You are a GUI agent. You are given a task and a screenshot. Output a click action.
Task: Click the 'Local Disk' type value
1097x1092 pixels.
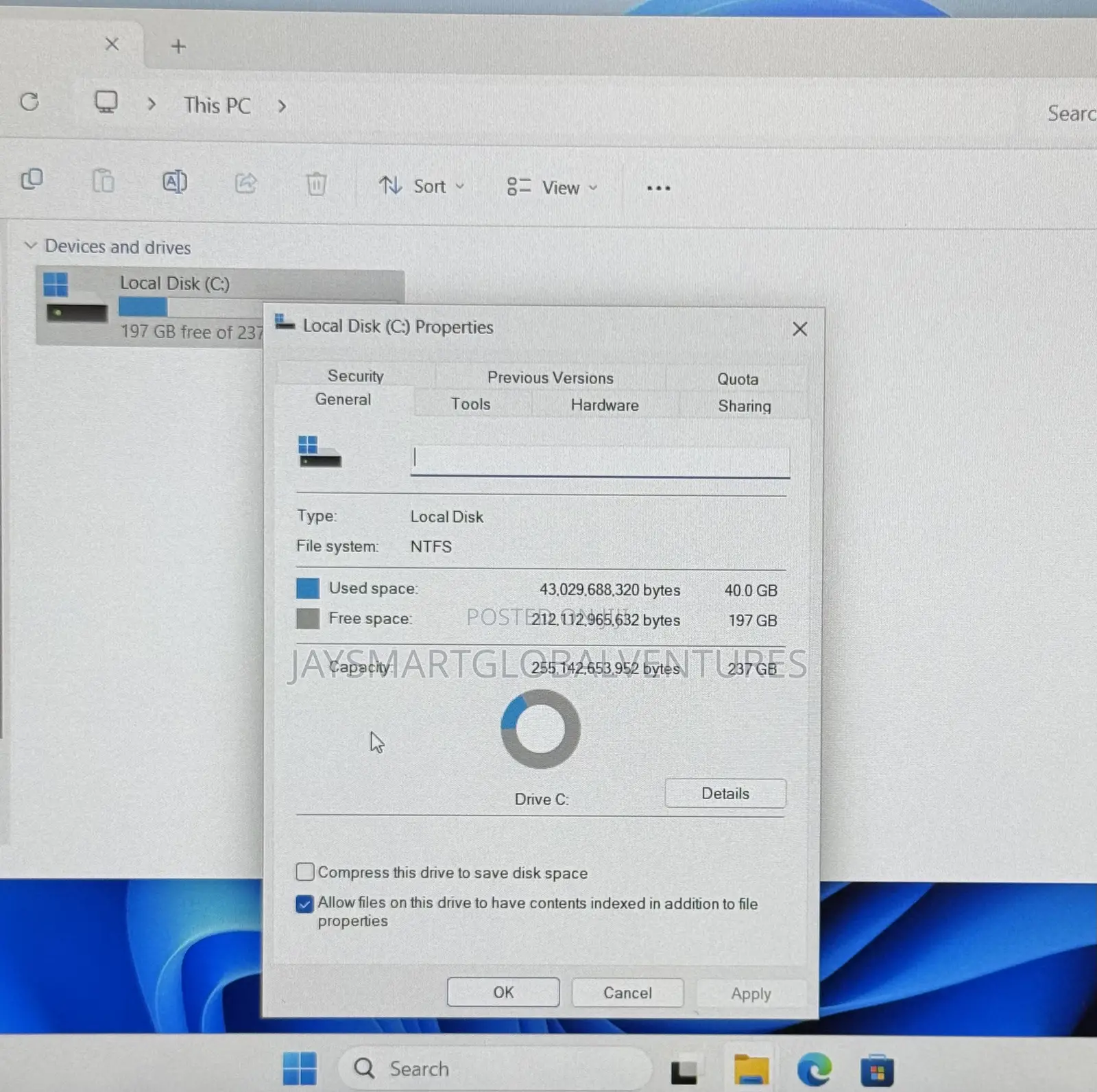pos(446,517)
